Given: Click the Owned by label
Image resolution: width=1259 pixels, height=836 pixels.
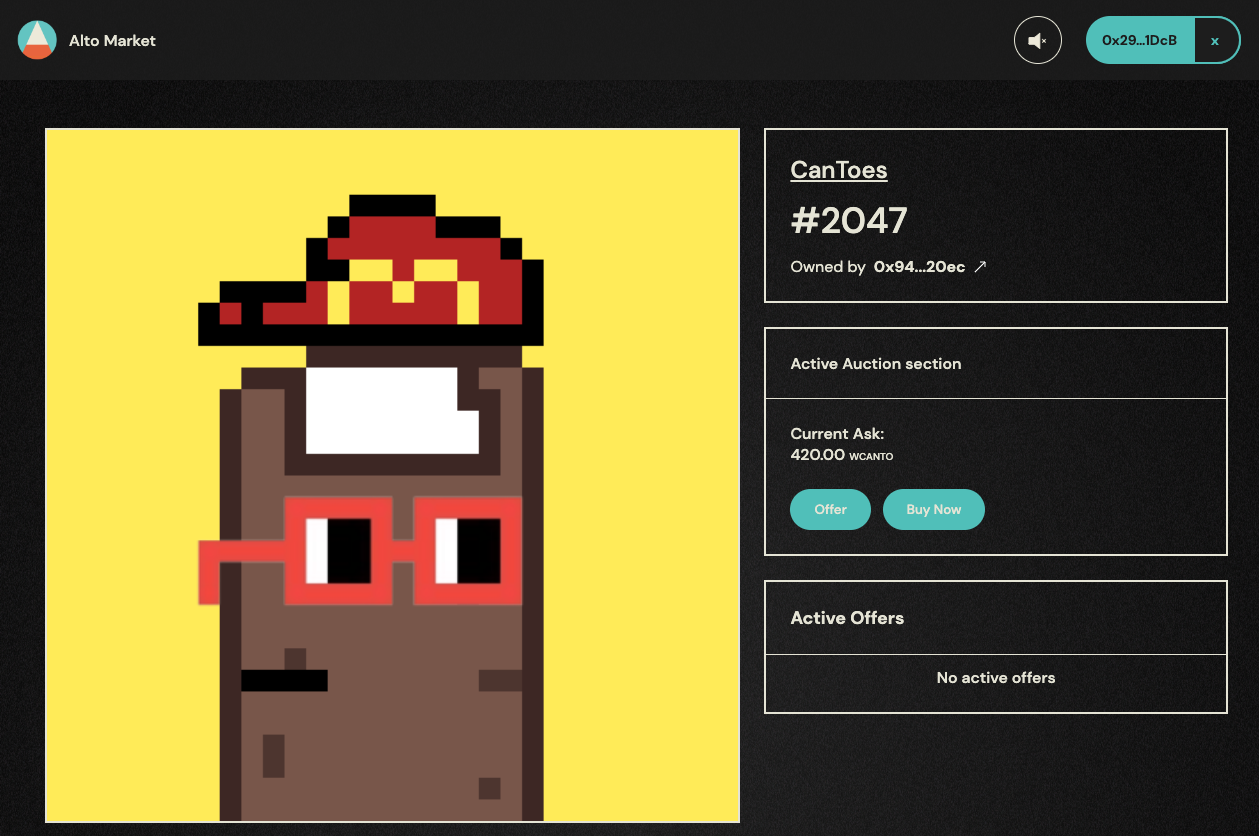Looking at the screenshot, I should pos(827,267).
